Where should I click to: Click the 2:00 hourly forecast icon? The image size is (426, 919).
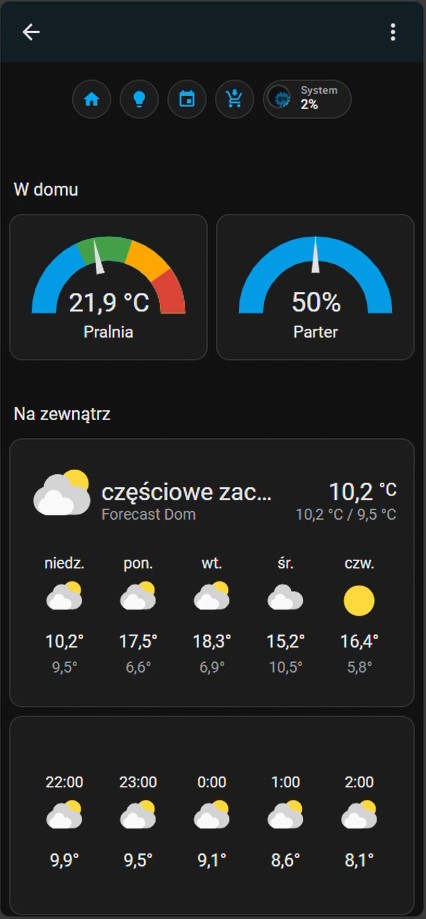pyautogui.click(x=359, y=815)
